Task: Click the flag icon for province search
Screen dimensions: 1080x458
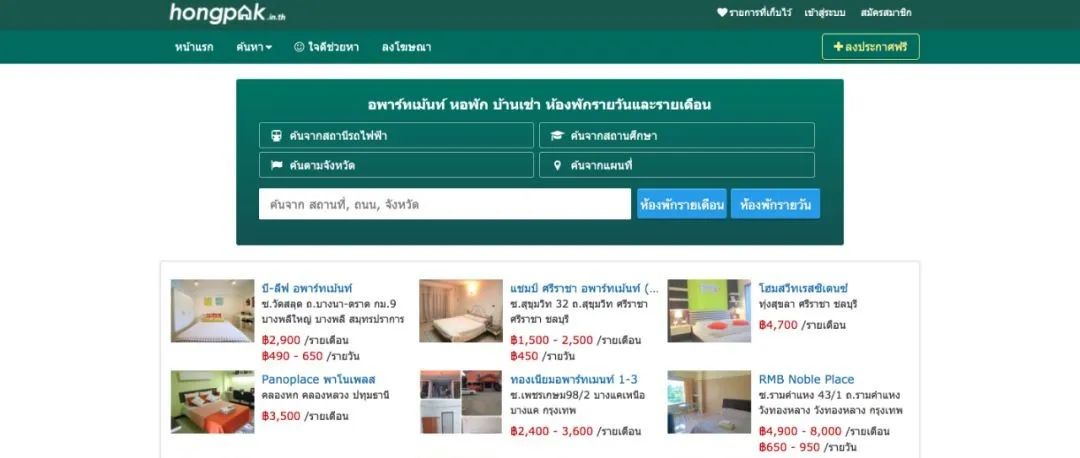Action: 276,165
